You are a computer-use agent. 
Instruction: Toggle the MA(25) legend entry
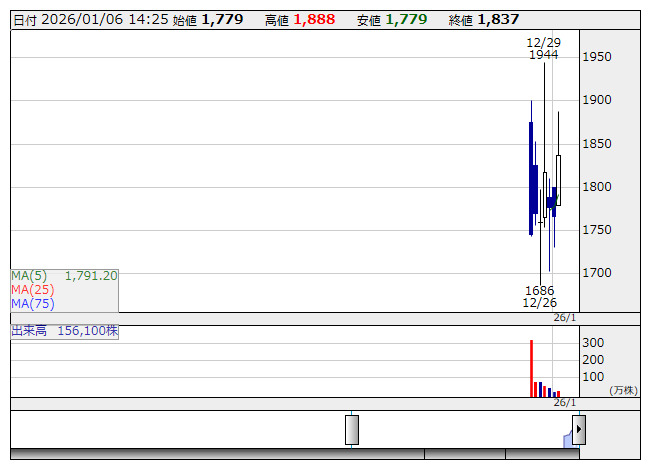click(33, 290)
